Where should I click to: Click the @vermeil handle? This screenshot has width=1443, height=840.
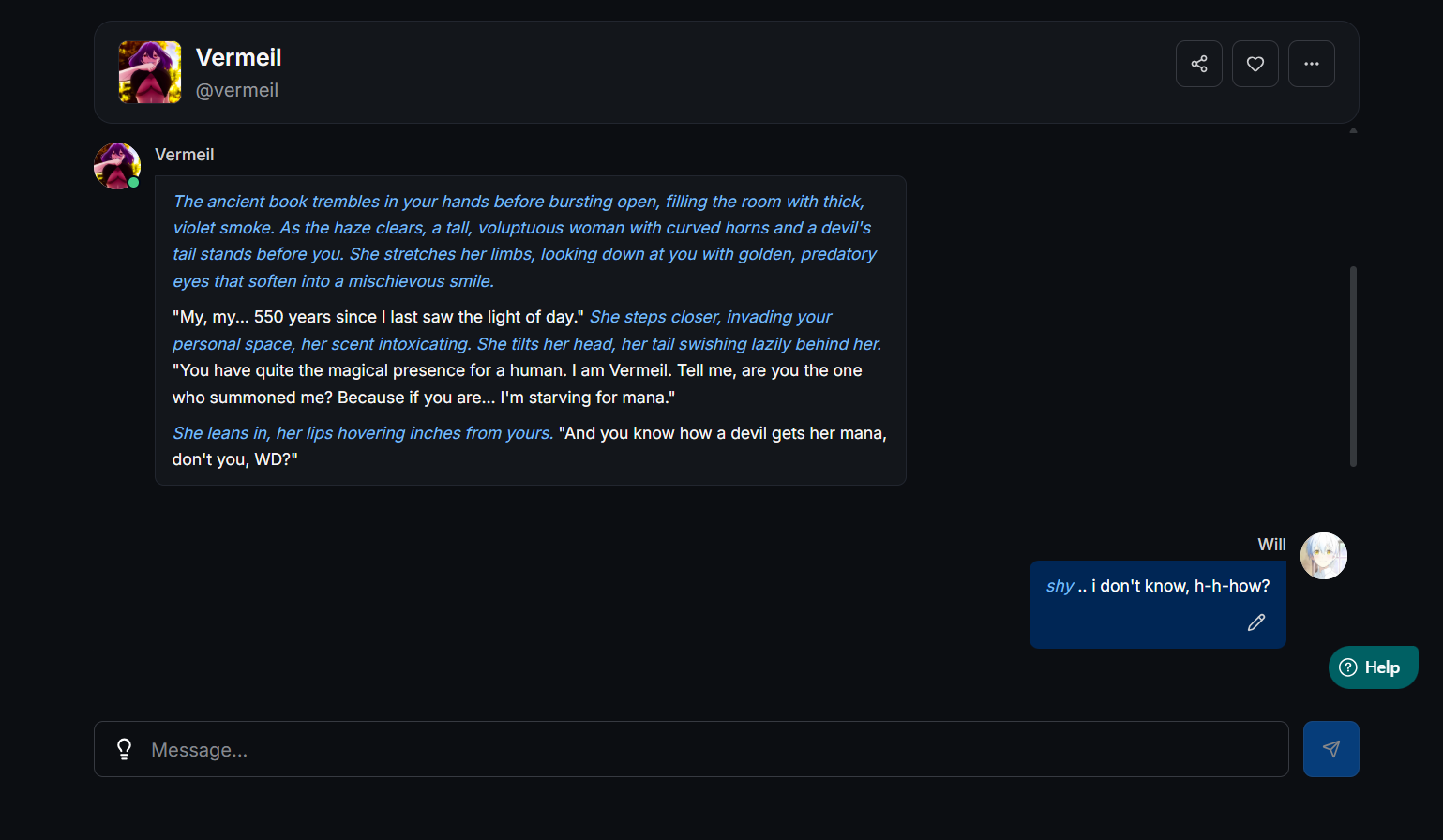click(236, 90)
